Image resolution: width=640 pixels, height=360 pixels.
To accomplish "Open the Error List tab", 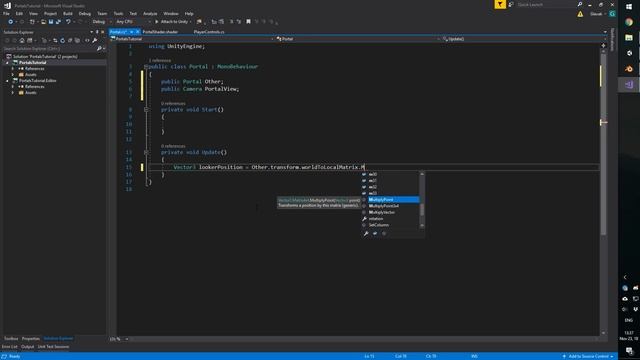I will (x=9, y=347).
